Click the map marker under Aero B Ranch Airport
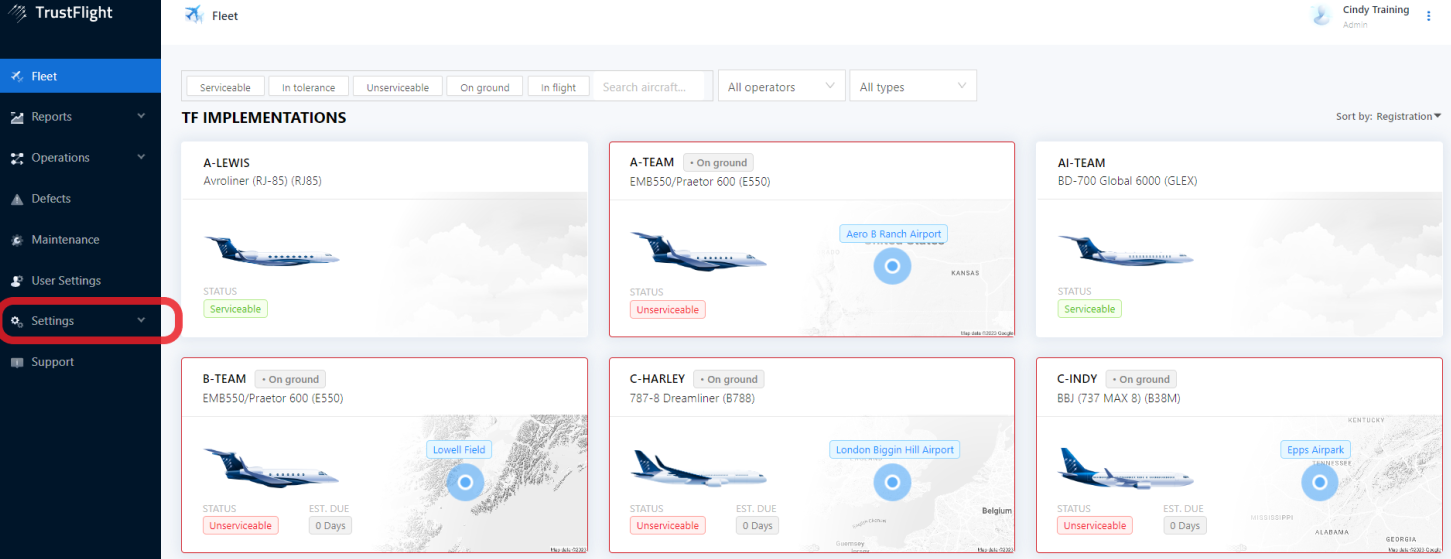1451x559 pixels. point(892,265)
